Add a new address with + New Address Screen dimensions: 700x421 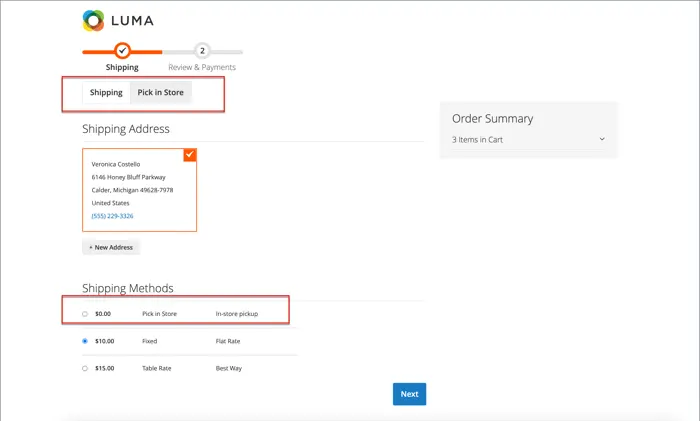[111, 247]
